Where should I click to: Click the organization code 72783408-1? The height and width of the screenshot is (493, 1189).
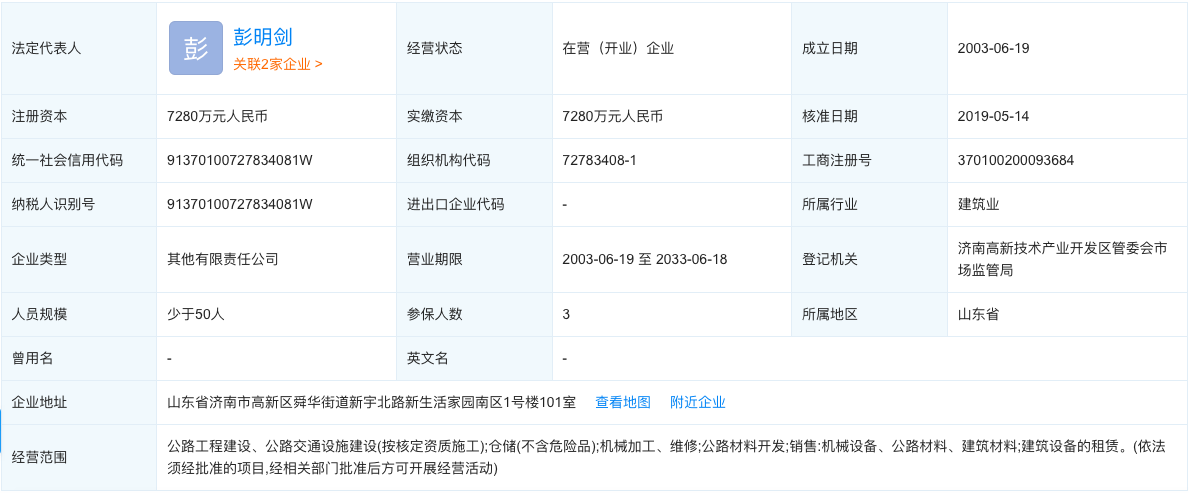coord(600,160)
